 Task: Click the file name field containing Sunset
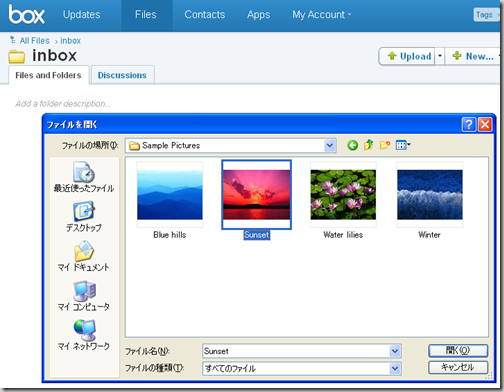pyautogui.click(x=296, y=351)
